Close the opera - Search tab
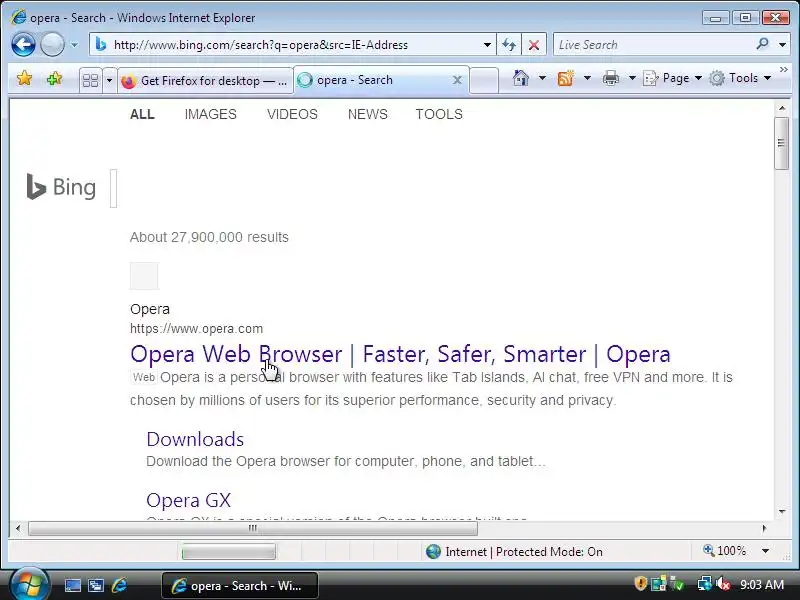Viewport: 800px width, 600px height. click(458, 80)
